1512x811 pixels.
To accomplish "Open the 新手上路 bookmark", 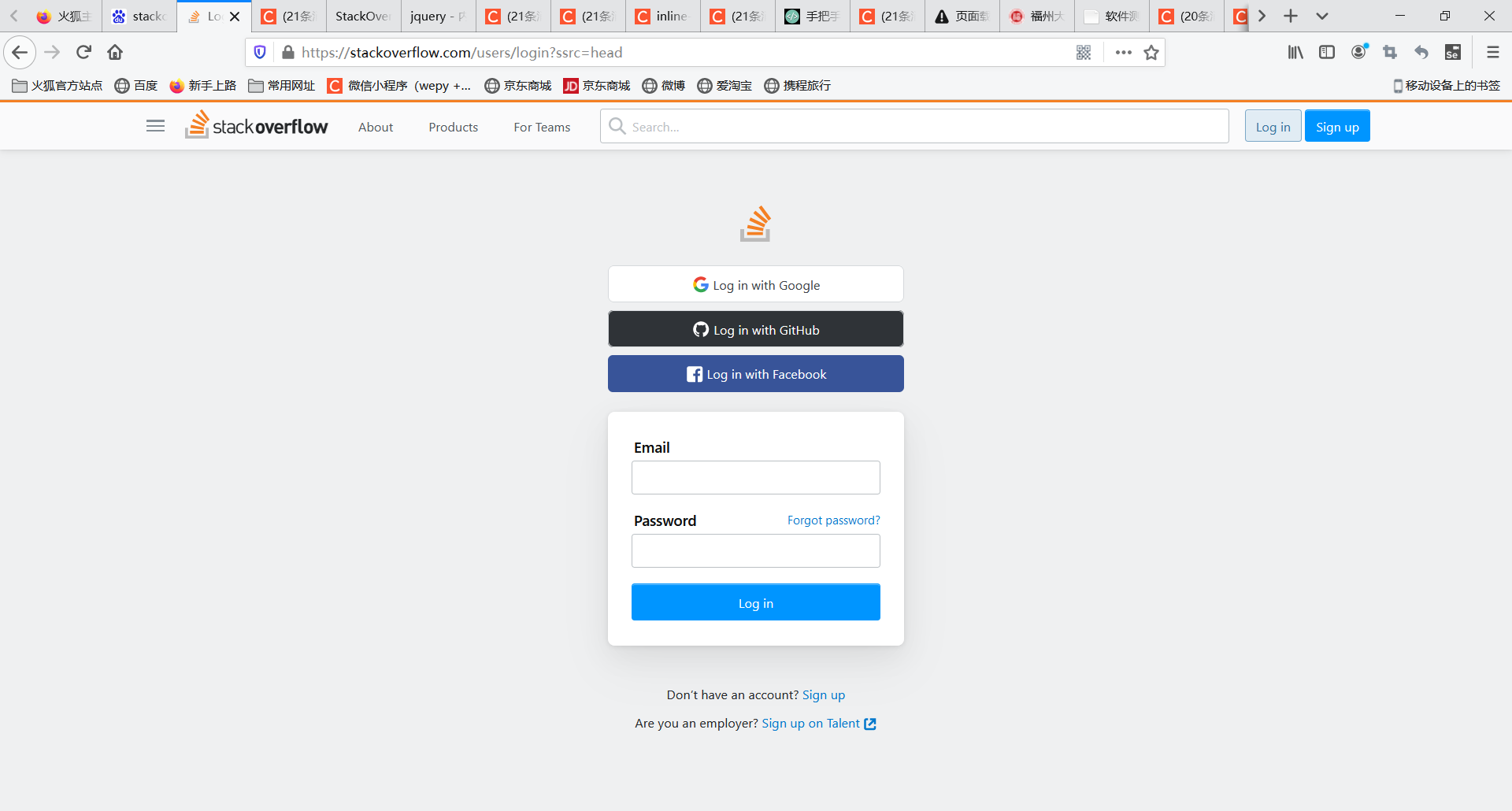I will point(203,86).
